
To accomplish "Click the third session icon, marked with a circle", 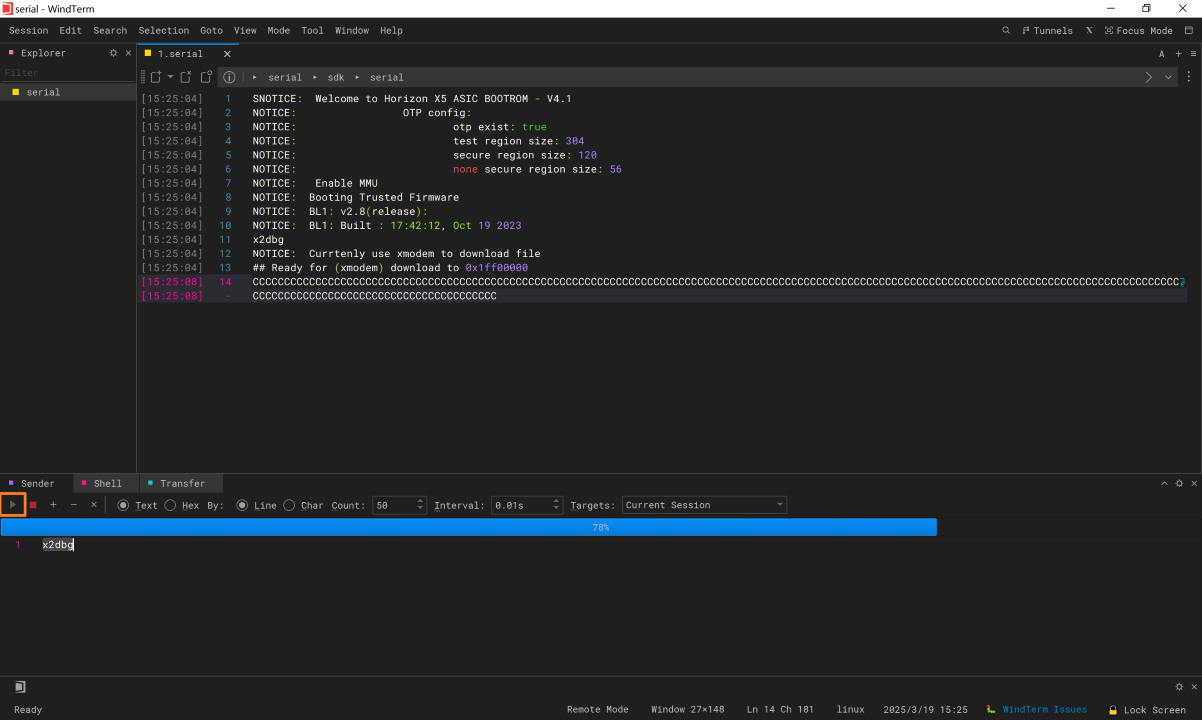I will tap(206, 77).
